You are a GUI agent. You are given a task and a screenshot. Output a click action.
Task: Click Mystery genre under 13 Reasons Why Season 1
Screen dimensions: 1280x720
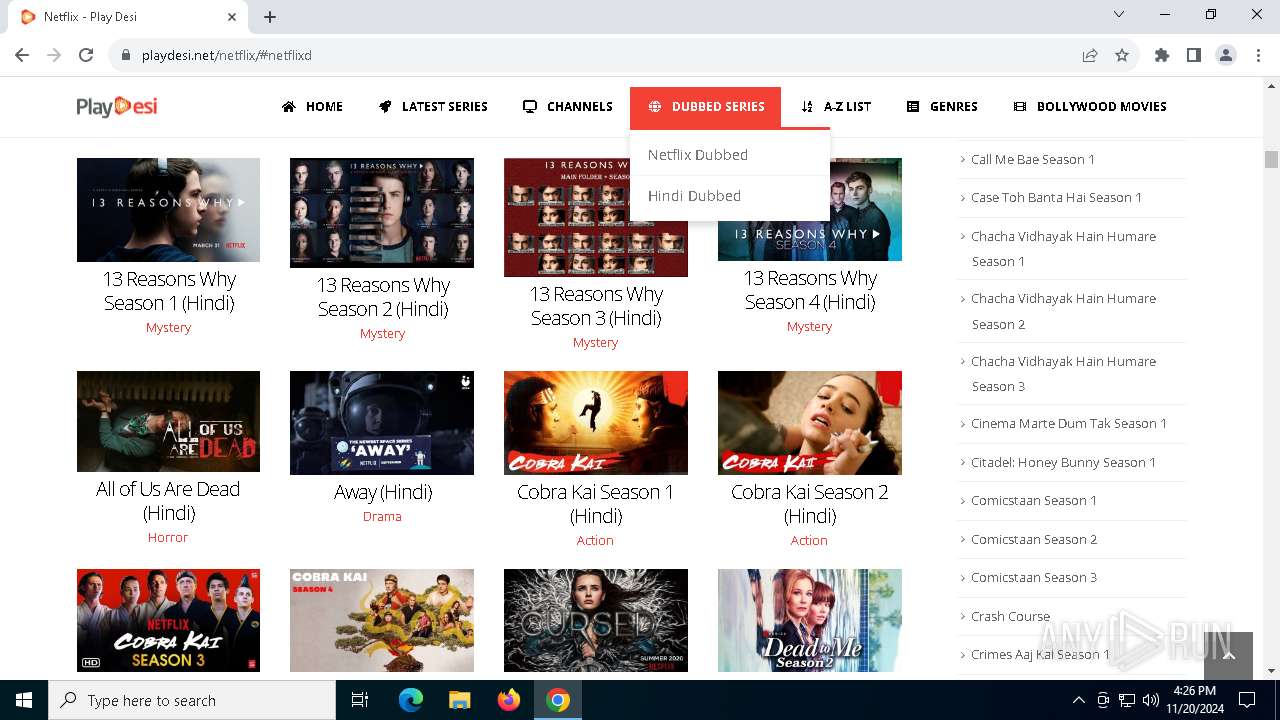point(168,327)
